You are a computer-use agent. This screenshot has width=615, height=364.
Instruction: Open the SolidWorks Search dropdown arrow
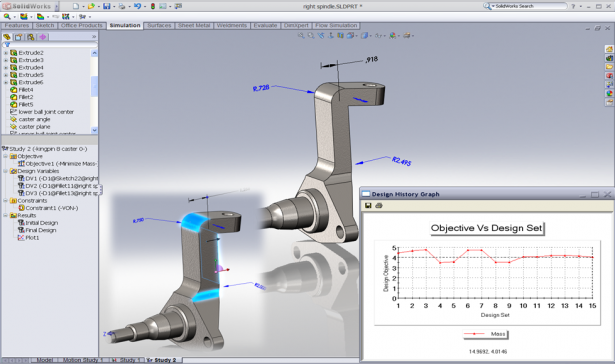(493, 6)
